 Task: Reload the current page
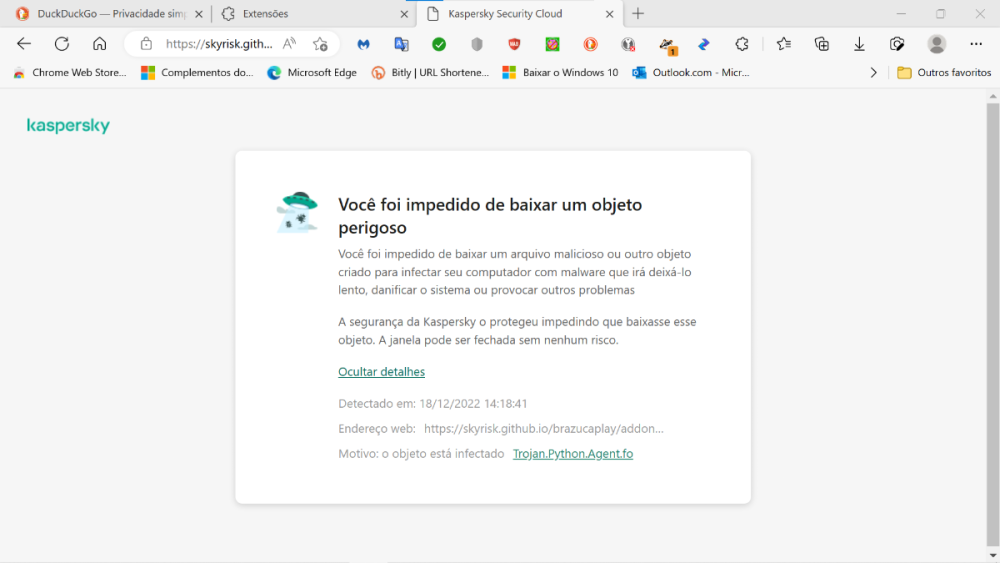(x=62, y=44)
